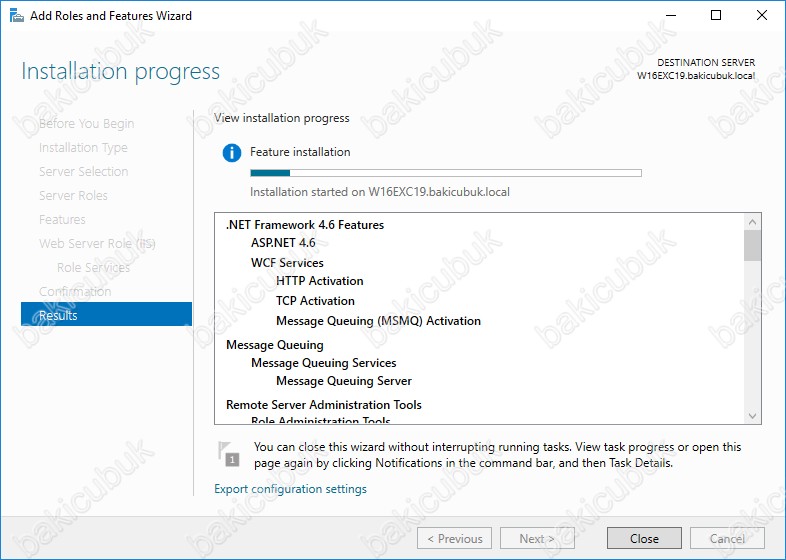Minimize the wizard window
The width and height of the screenshot is (786, 560).
(x=671, y=15)
